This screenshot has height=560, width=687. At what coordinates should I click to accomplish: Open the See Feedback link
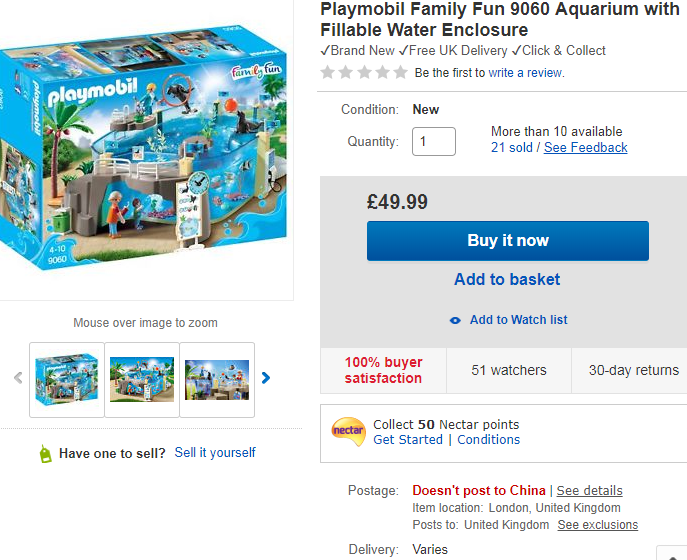(585, 148)
